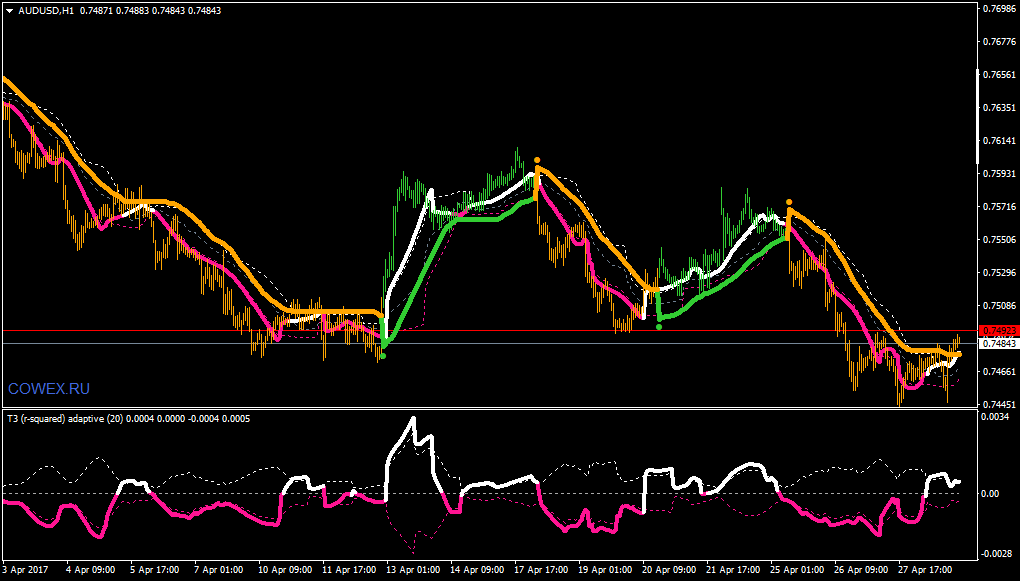This screenshot has width=1020, height=581.
Task: Click the 0.0034 indicator scale value
Action: point(995,416)
